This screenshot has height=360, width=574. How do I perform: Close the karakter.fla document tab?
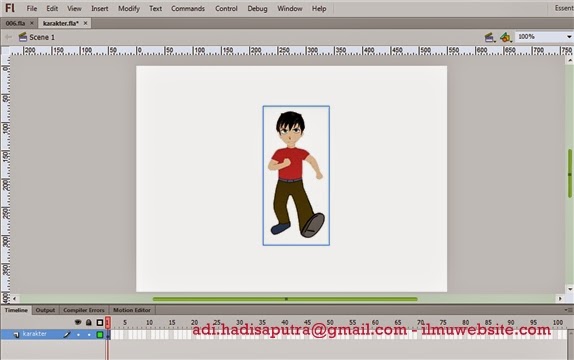(x=85, y=23)
